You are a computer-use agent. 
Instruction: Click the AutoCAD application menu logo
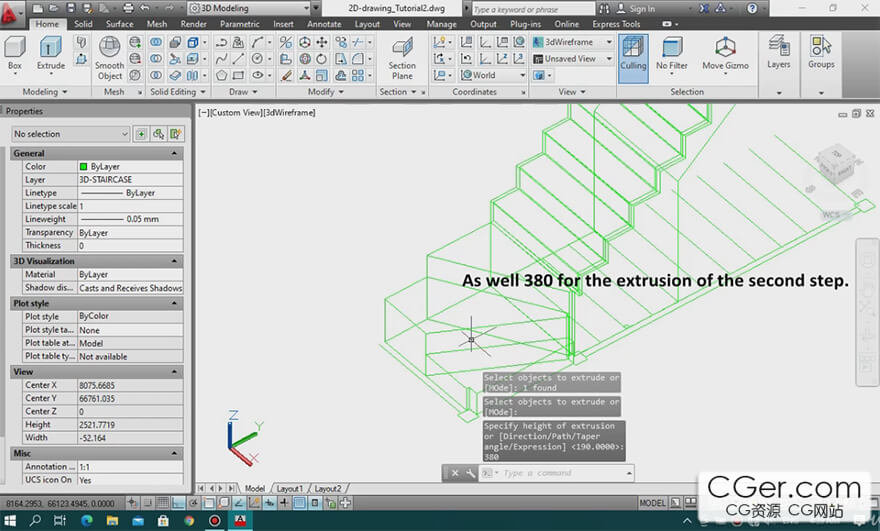coord(10,12)
